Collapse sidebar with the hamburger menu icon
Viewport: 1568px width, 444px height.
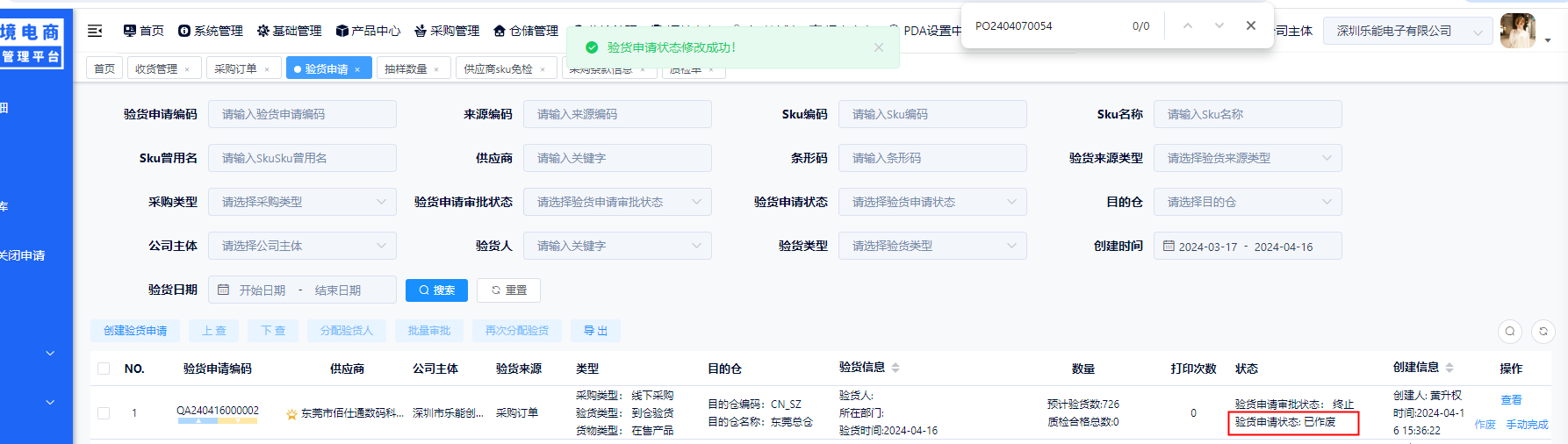95,31
